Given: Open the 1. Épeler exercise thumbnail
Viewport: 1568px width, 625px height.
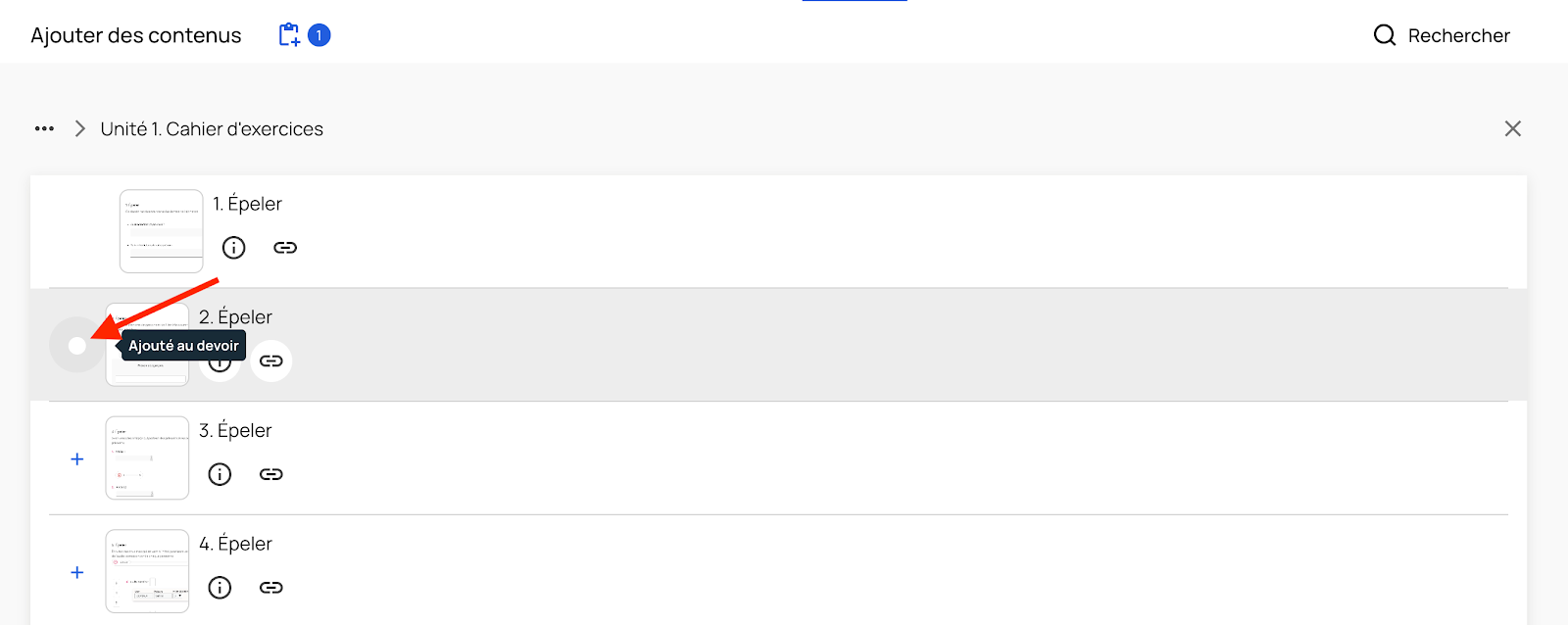Looking at the screenshot, I should click(x=161, y=231).
